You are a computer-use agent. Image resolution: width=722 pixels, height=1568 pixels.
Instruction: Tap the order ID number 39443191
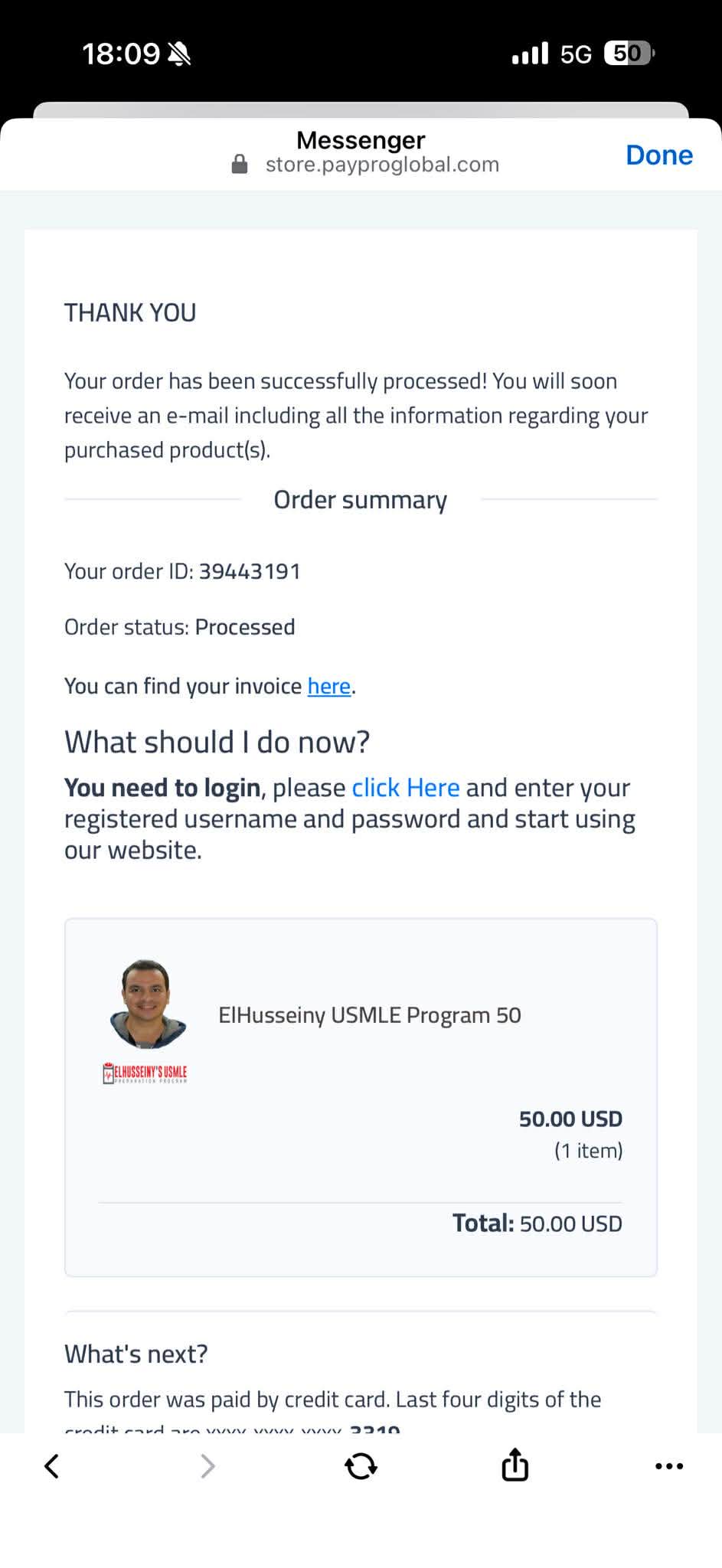(x=250, y=571)
